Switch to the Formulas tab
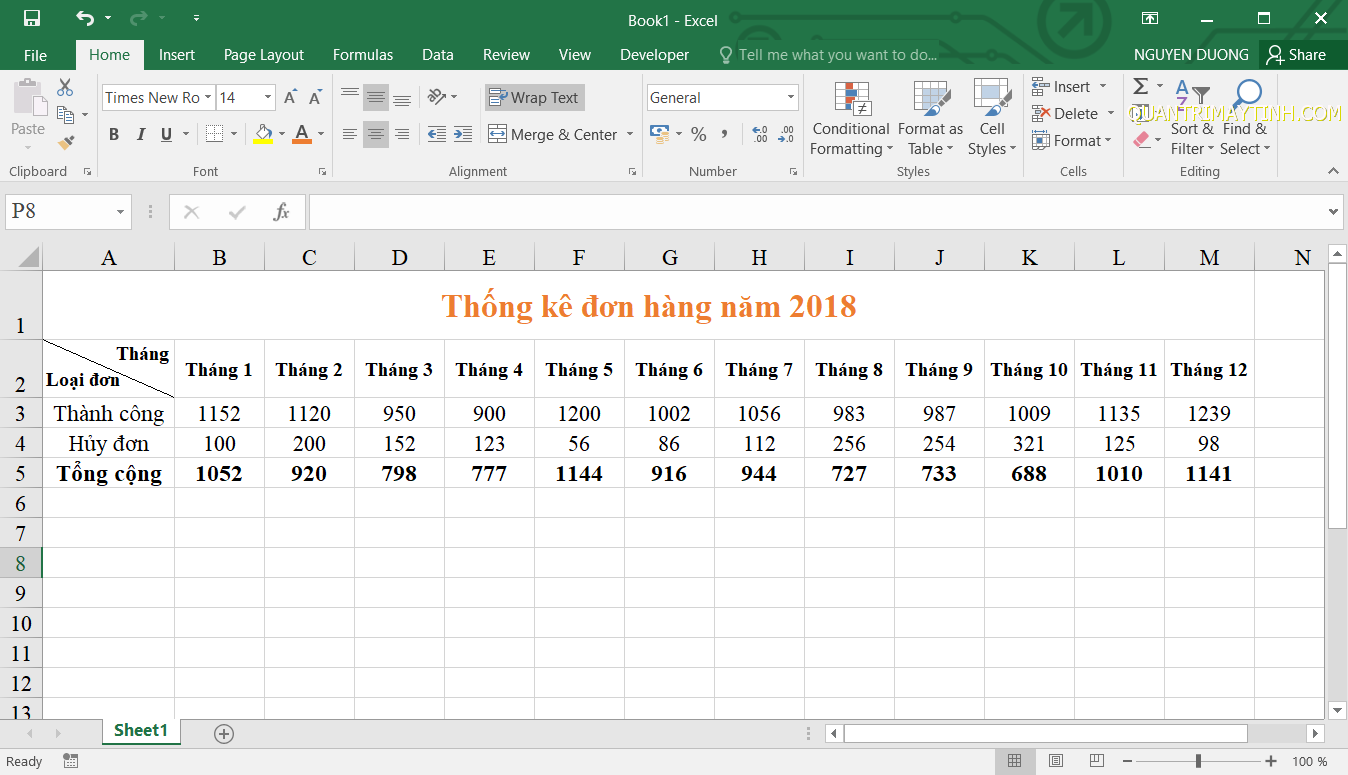1348x775 pixels. [363, 55]
